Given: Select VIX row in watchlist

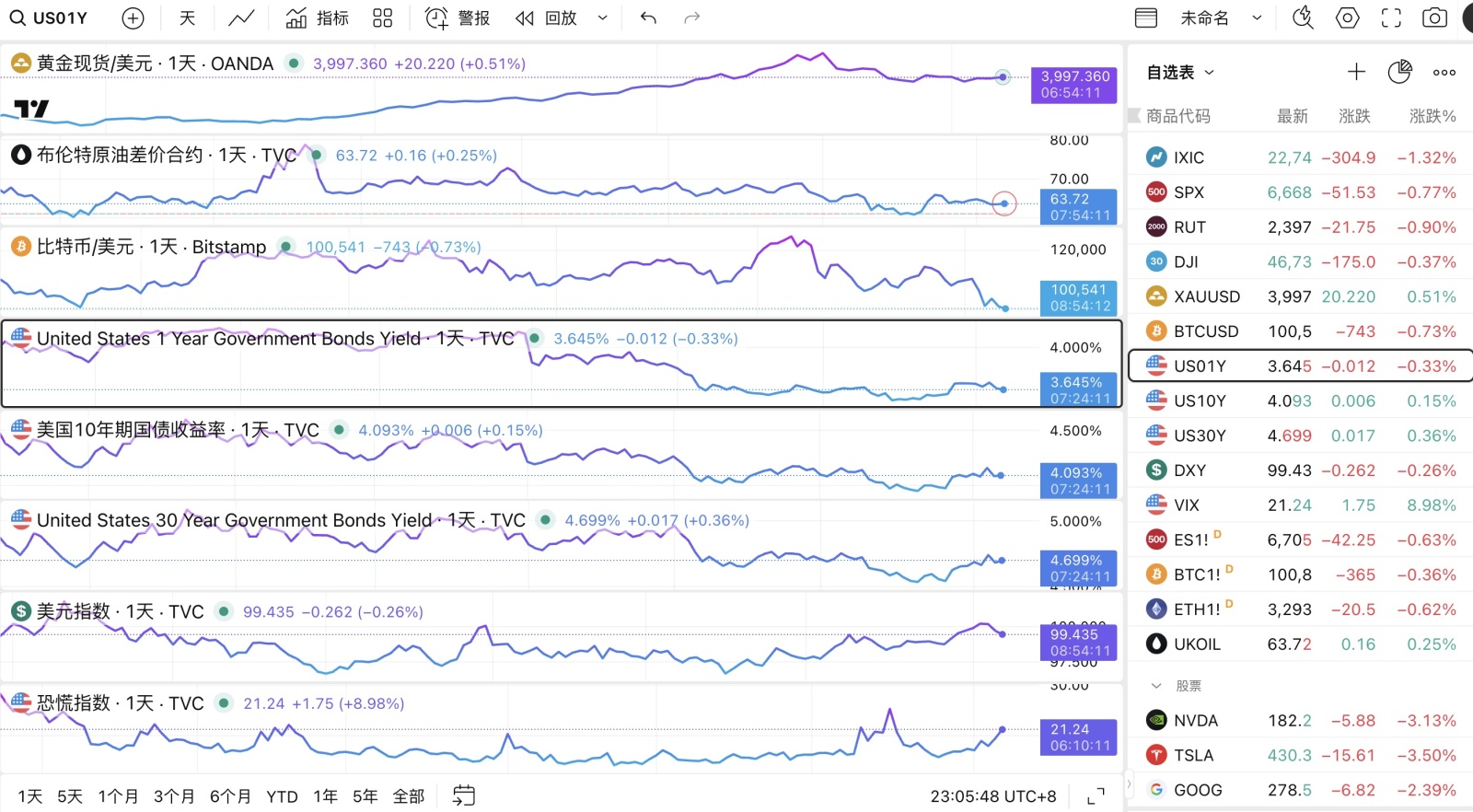Looking at the screenshot, I should (x=1300, y=505).
